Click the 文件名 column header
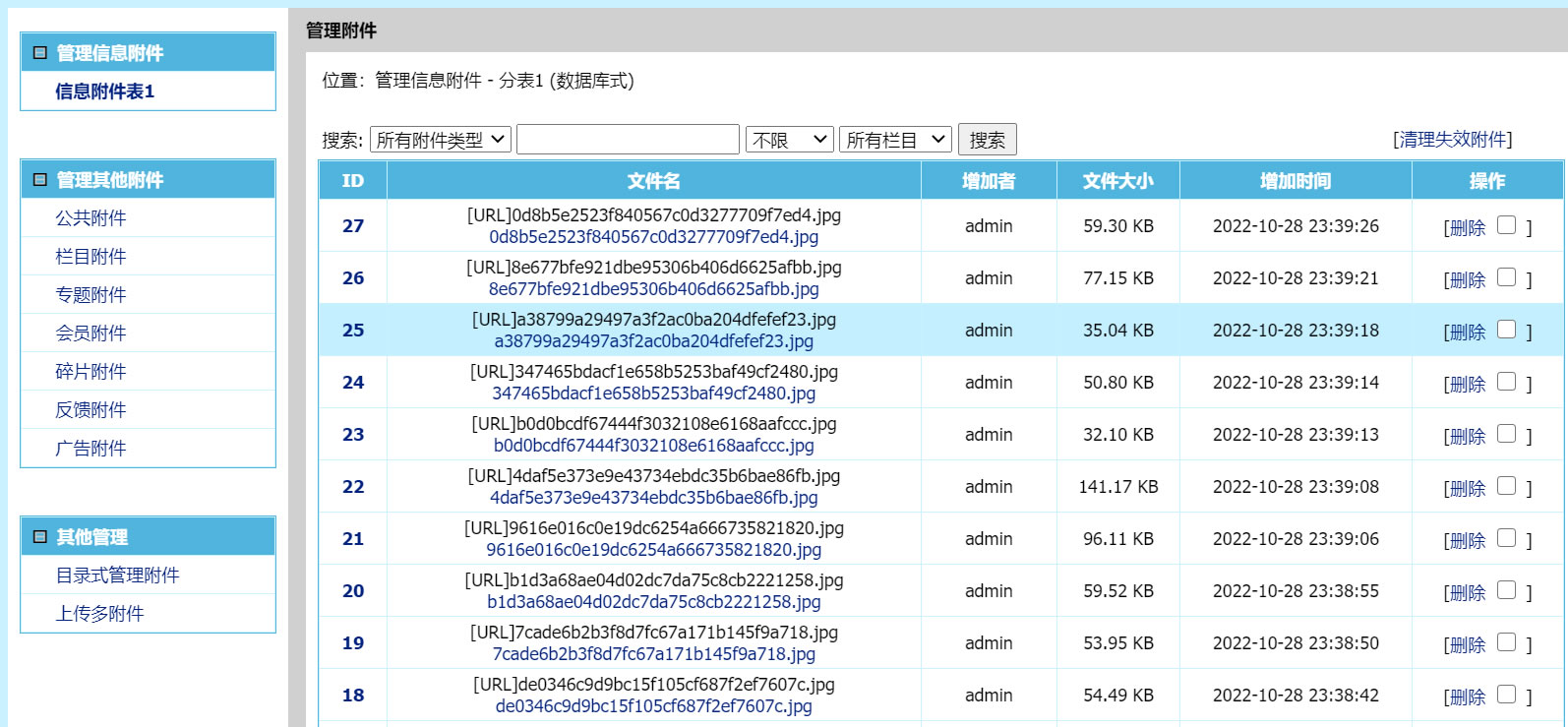Viewport: 1568px width, 727px height. click(654, 181)
